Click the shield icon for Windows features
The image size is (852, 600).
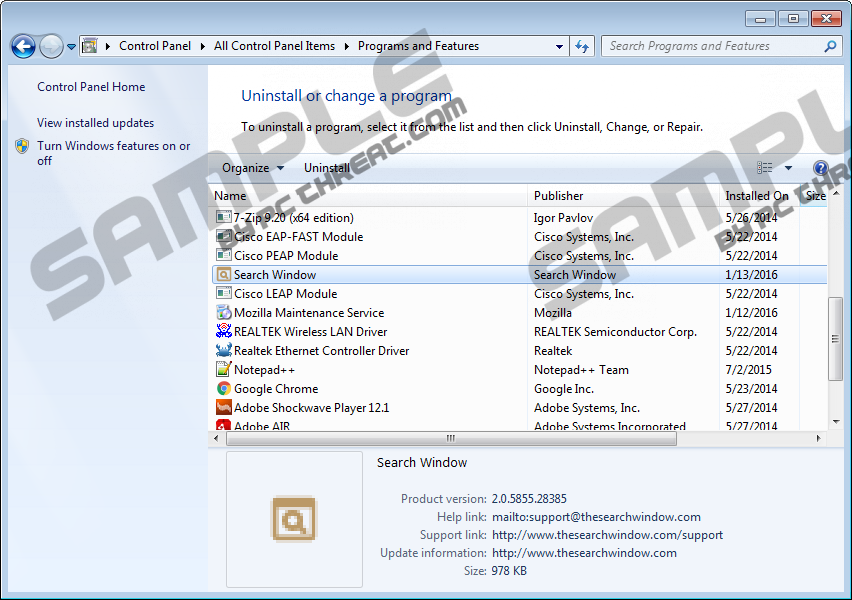pos(22,147)
